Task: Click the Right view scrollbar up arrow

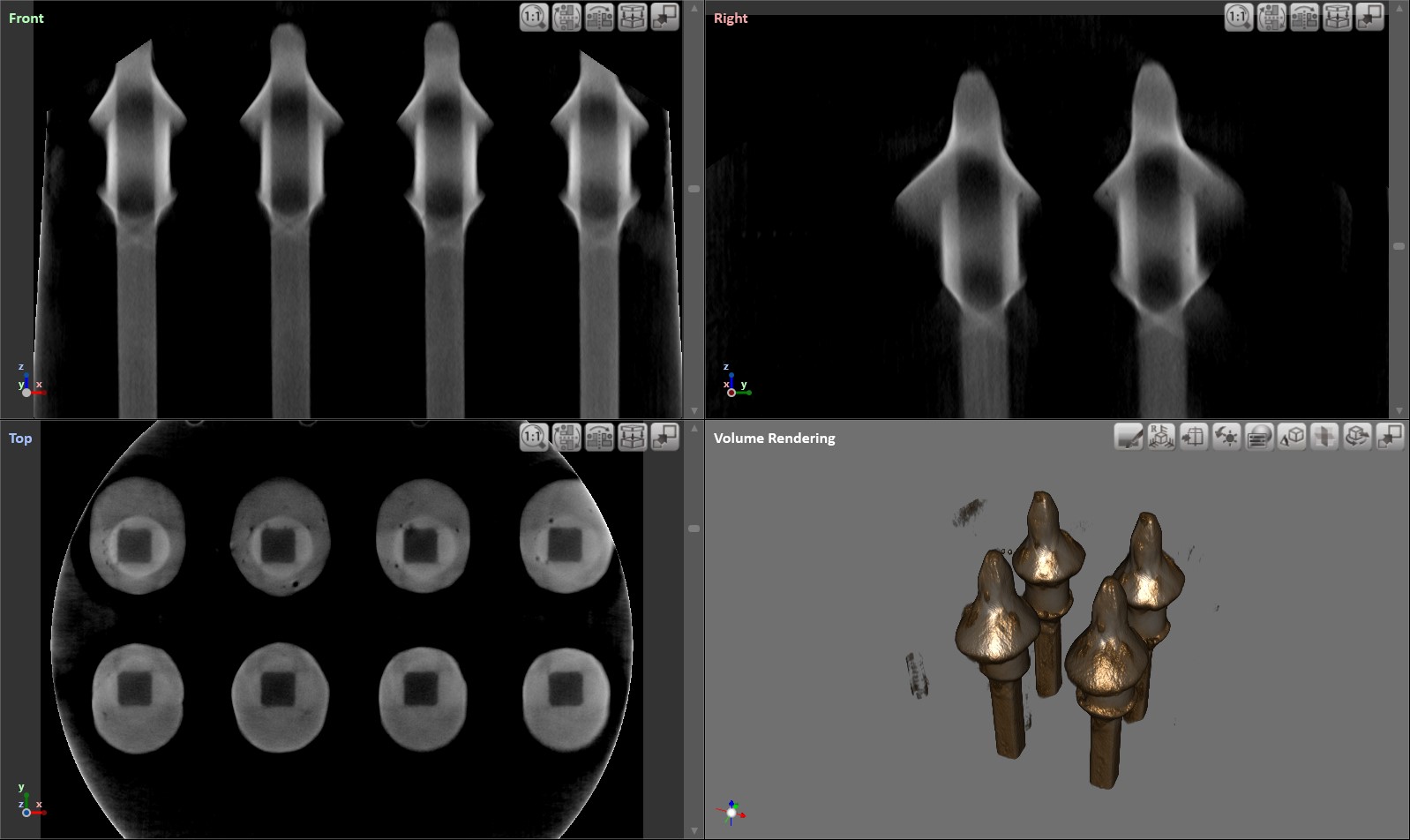Action: (1399, 8)
